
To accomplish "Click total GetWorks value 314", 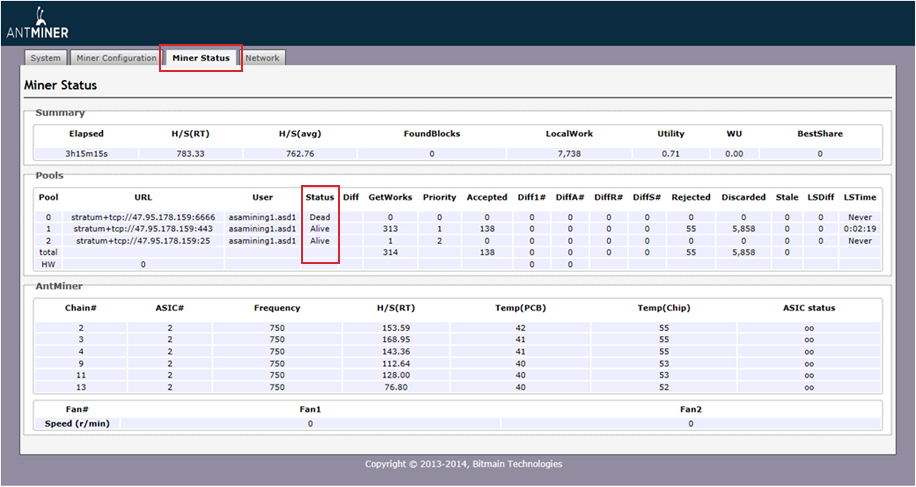I will pyautogui.click(x=390, y=252).
